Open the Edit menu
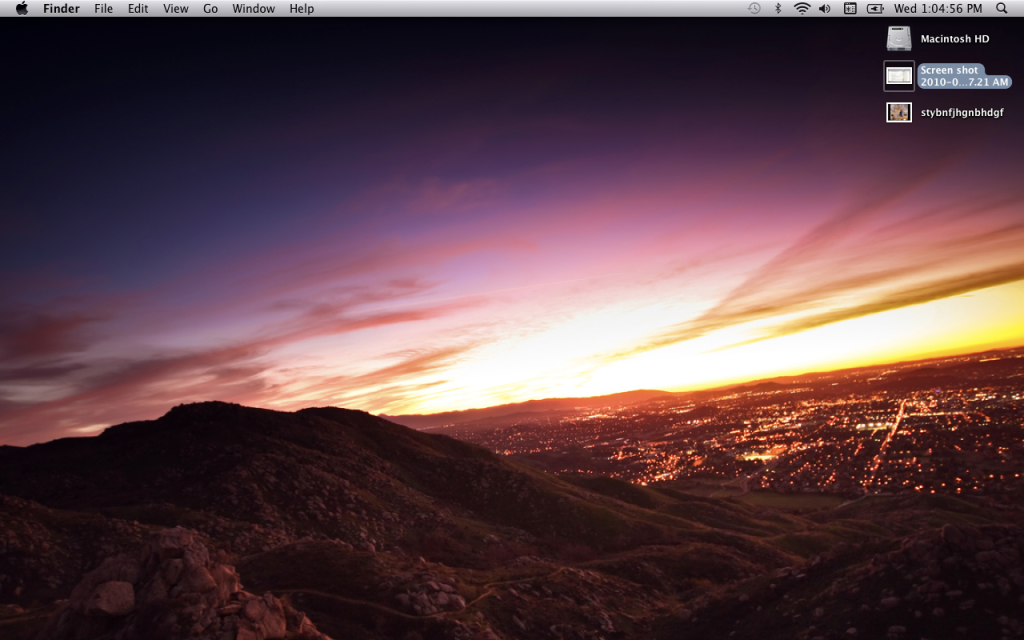Viewport: 1024px width, 640px height. pyautogui.click(x=138, y=8)
